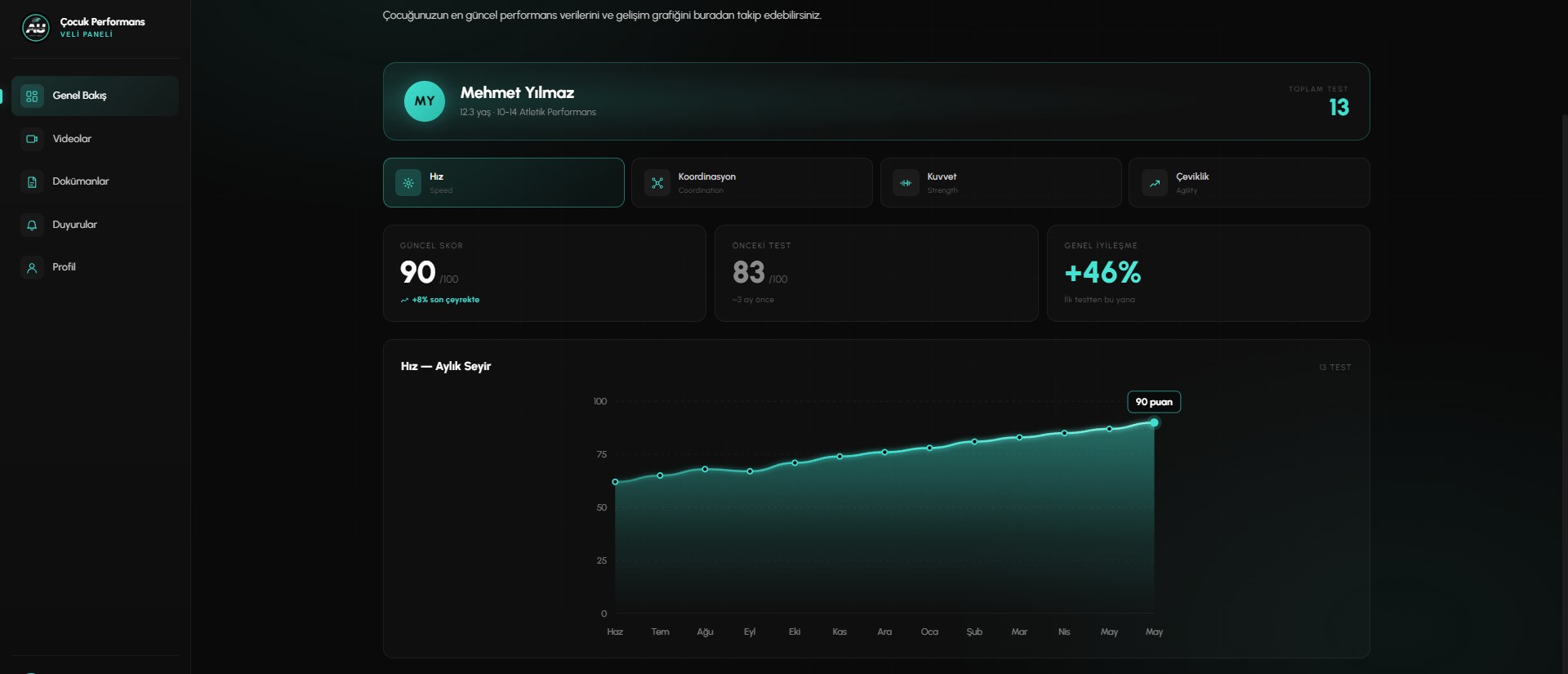Click the Çeviklik agility arrow icon
Viewport: 1568px width, 674px height.
1154,183
